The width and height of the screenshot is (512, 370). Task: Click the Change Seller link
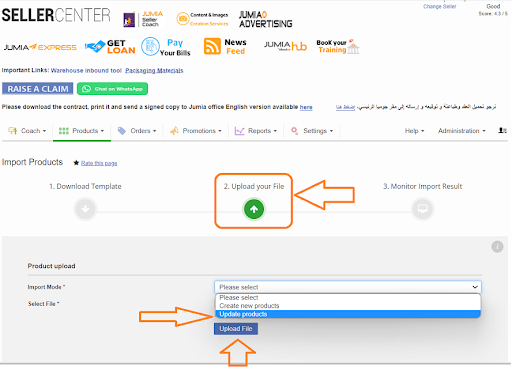pos(439,6)
